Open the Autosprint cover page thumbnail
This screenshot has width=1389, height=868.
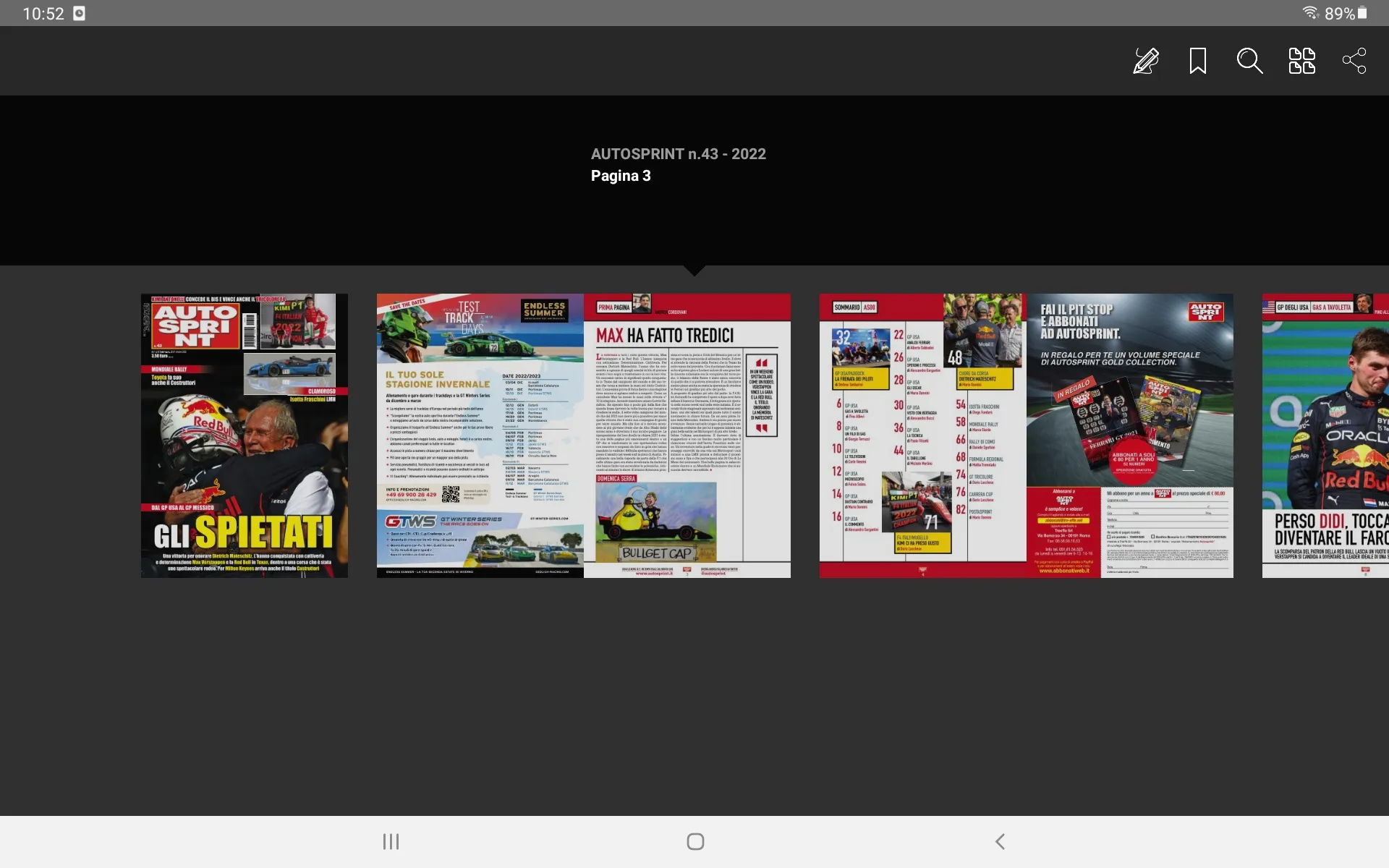[x=245, y=435]
